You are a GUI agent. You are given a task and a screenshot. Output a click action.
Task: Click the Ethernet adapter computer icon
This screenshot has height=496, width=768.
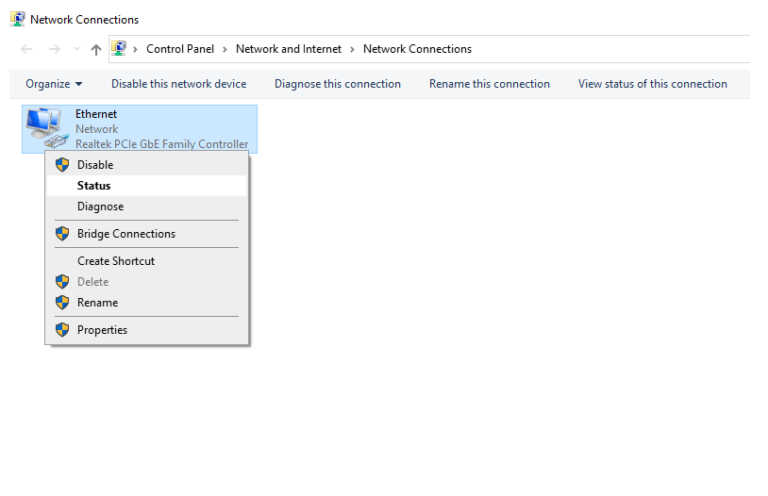(47, 128)
